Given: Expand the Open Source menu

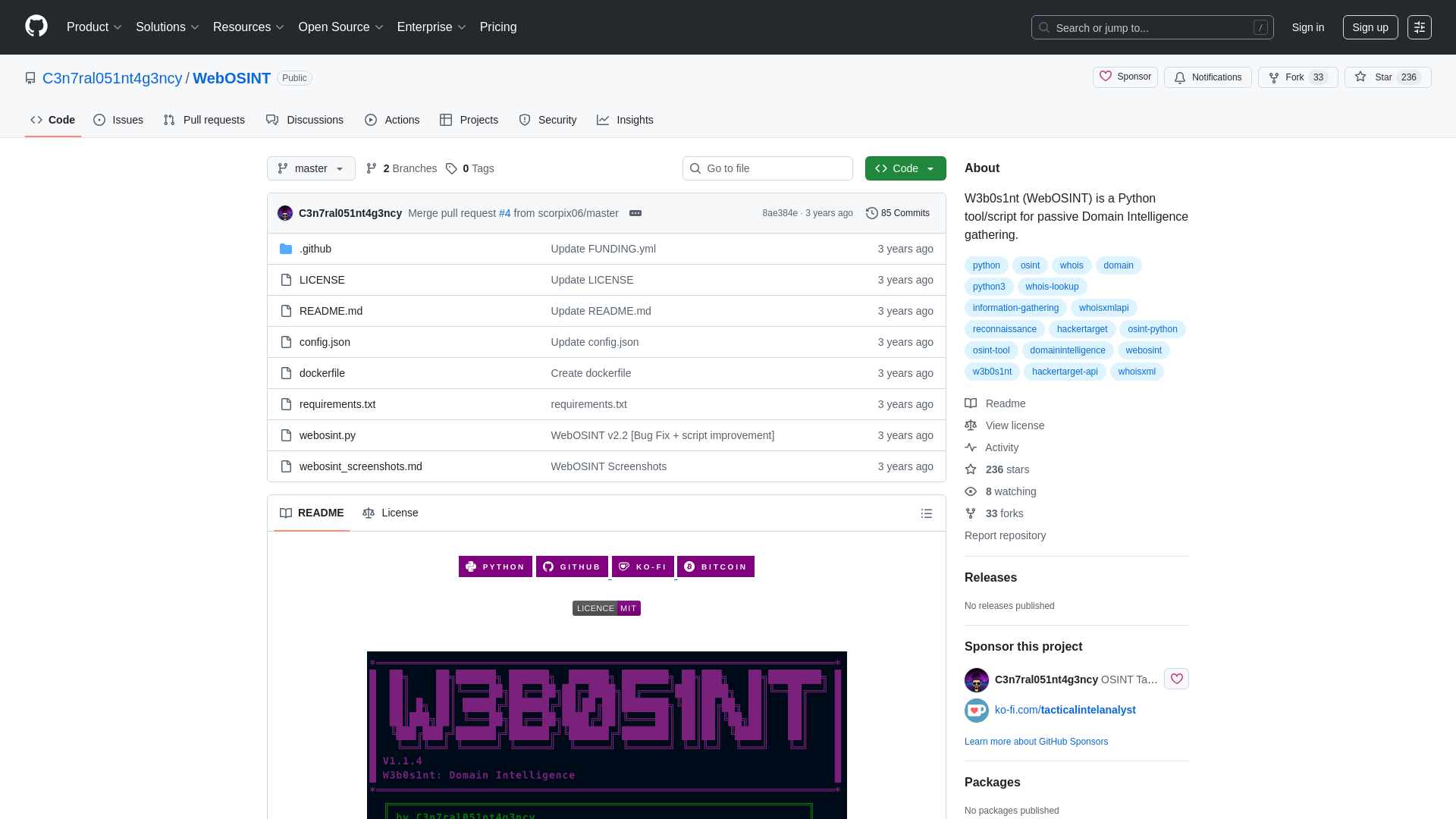Looking at the screenshot, I should point(341,27).
